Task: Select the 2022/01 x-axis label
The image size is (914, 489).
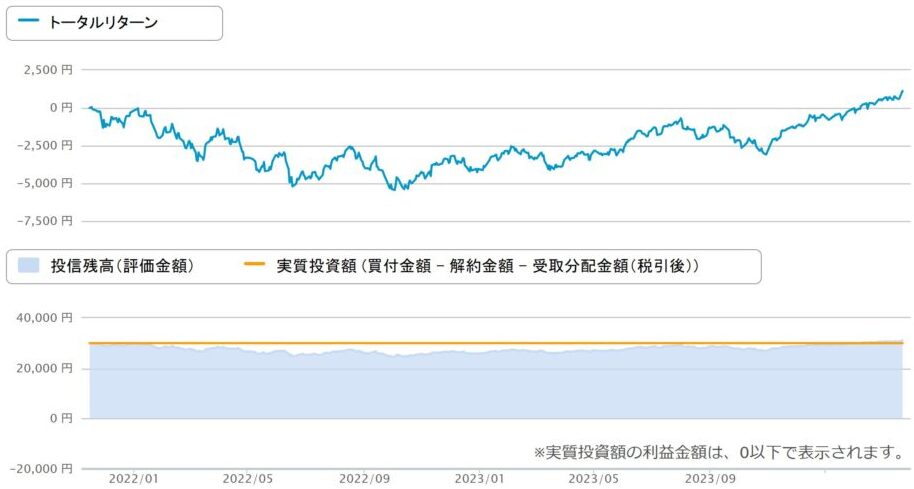Action: (x=133, y=479)
